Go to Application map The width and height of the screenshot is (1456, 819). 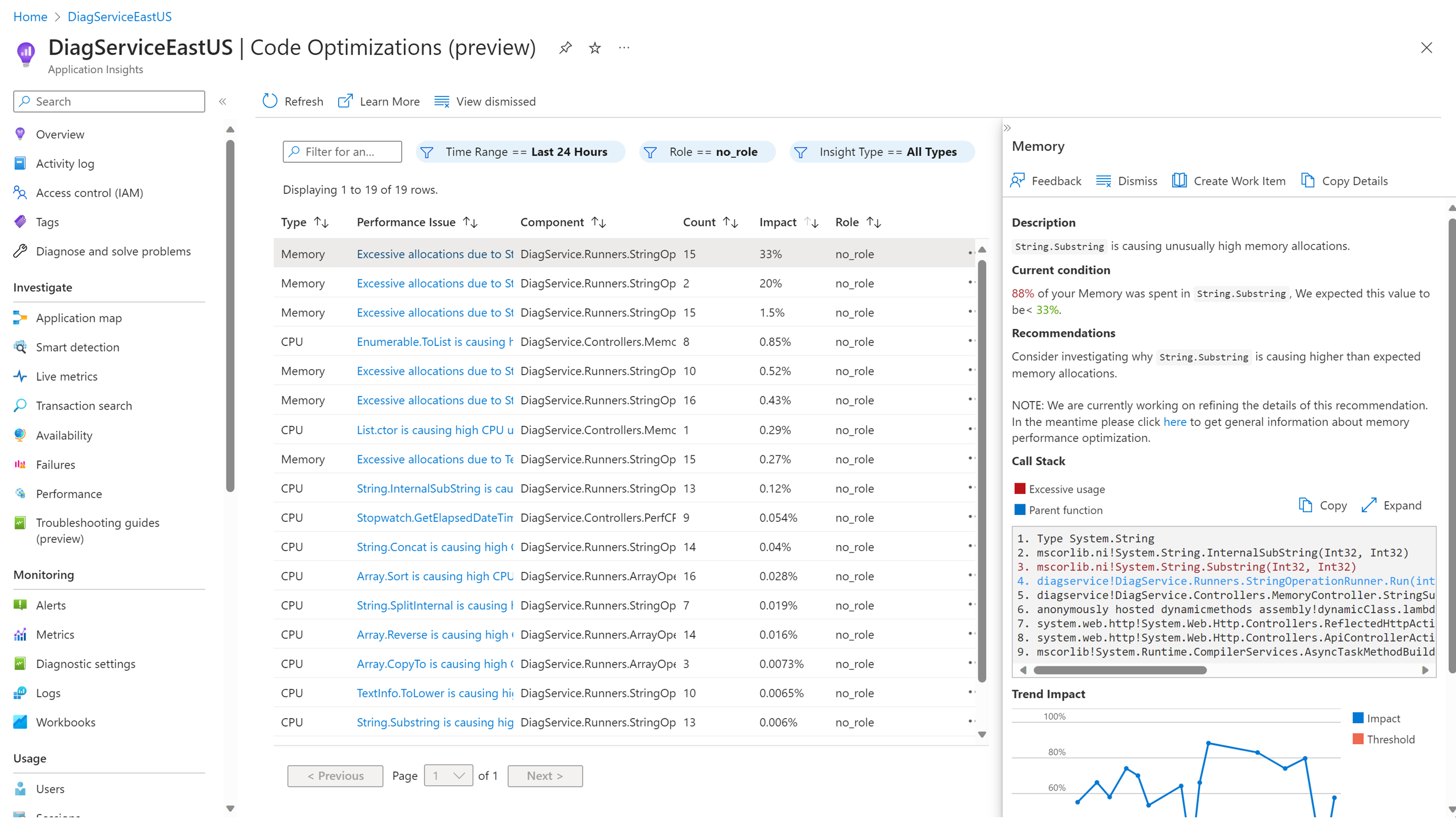tap(78, 318)
